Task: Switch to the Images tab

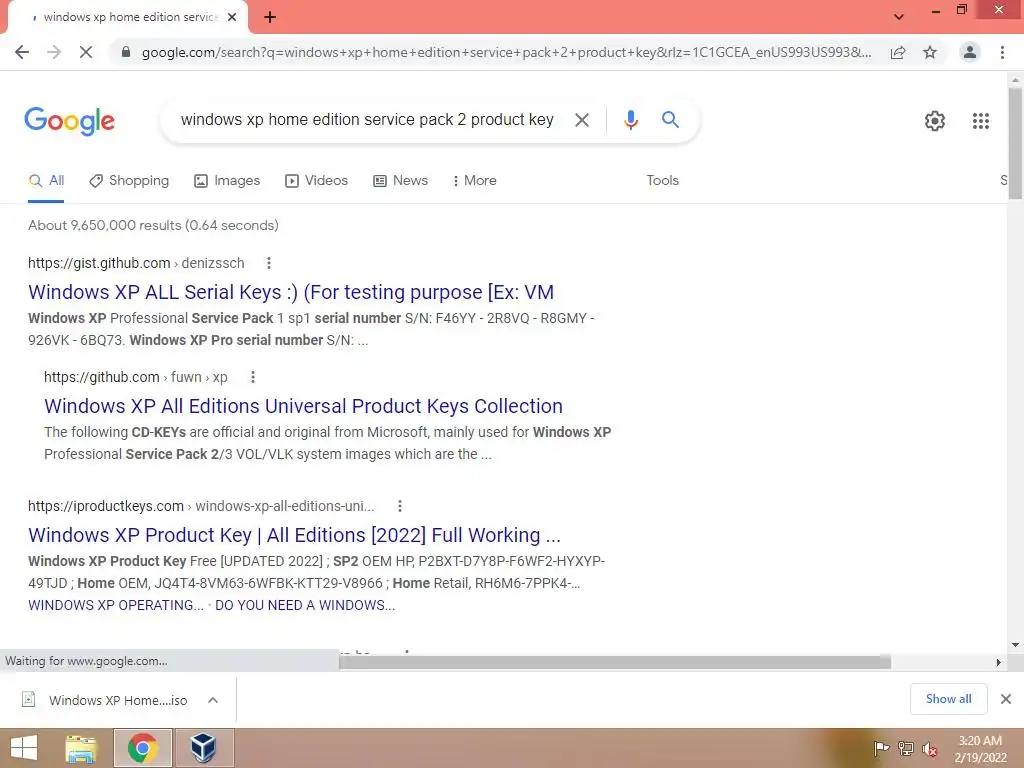Action: pyautogui.click(x=227, y=181)
